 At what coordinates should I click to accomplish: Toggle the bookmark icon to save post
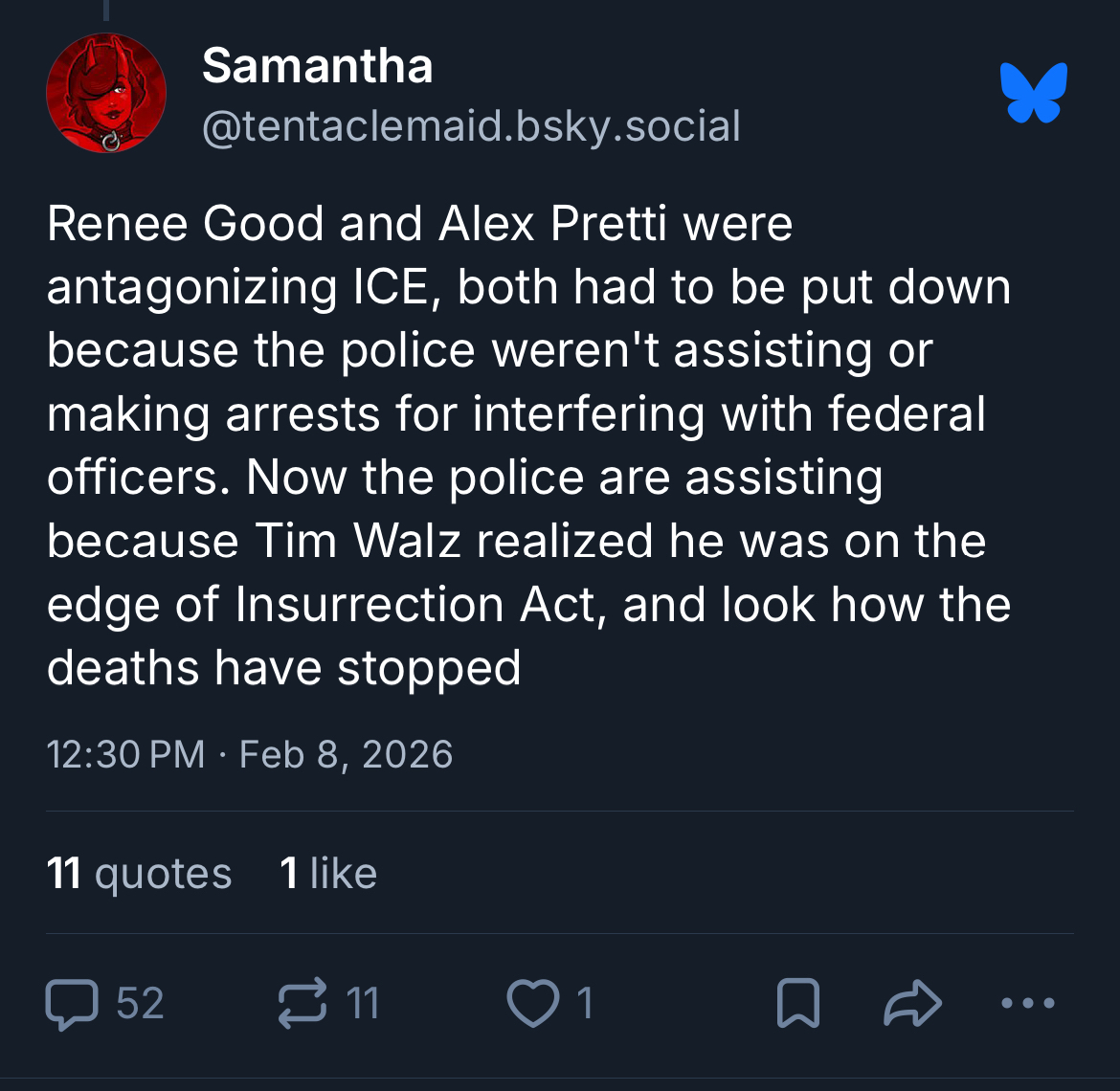[x=798, y=1003]
